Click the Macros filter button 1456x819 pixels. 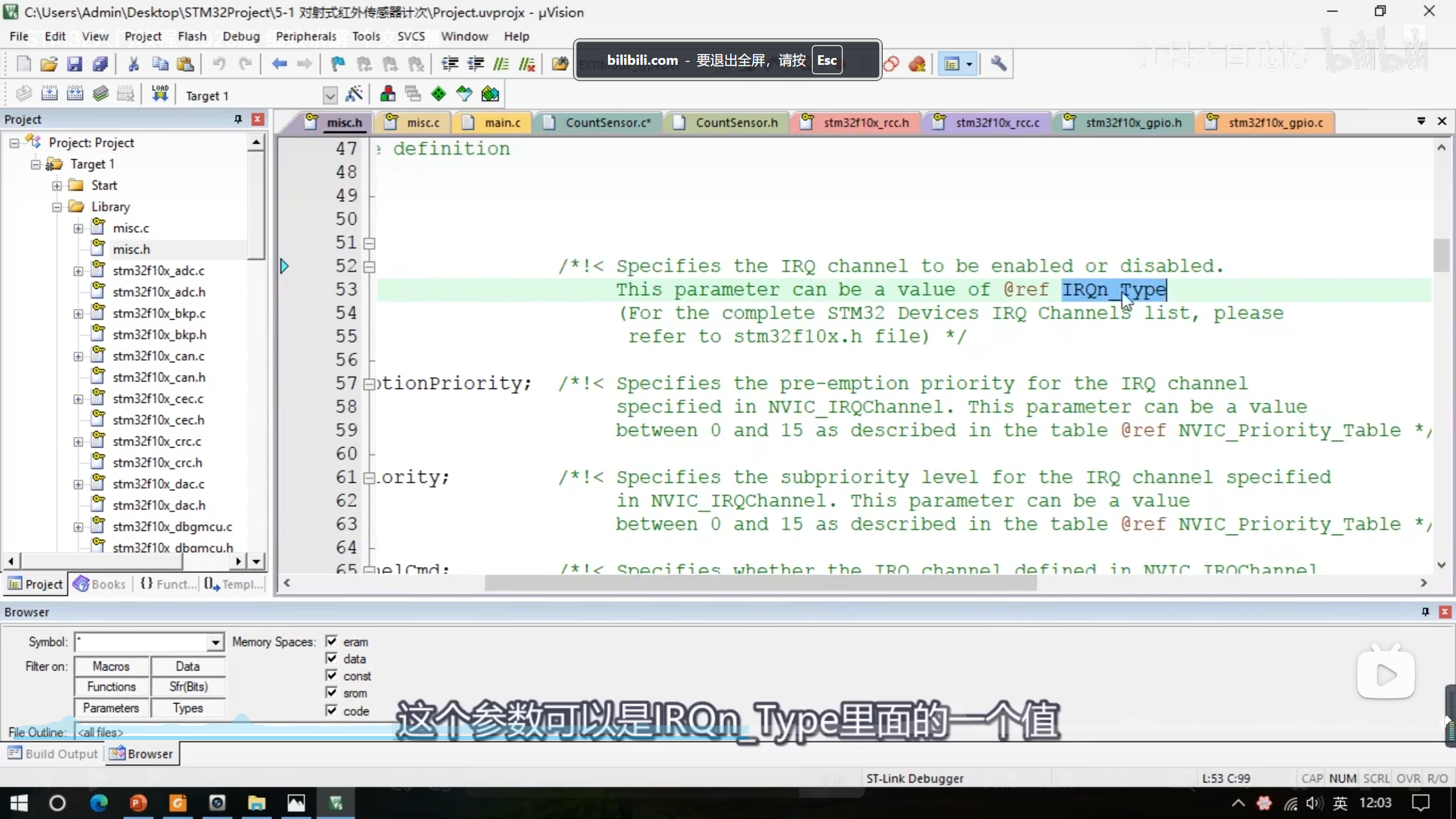[111, 666]
